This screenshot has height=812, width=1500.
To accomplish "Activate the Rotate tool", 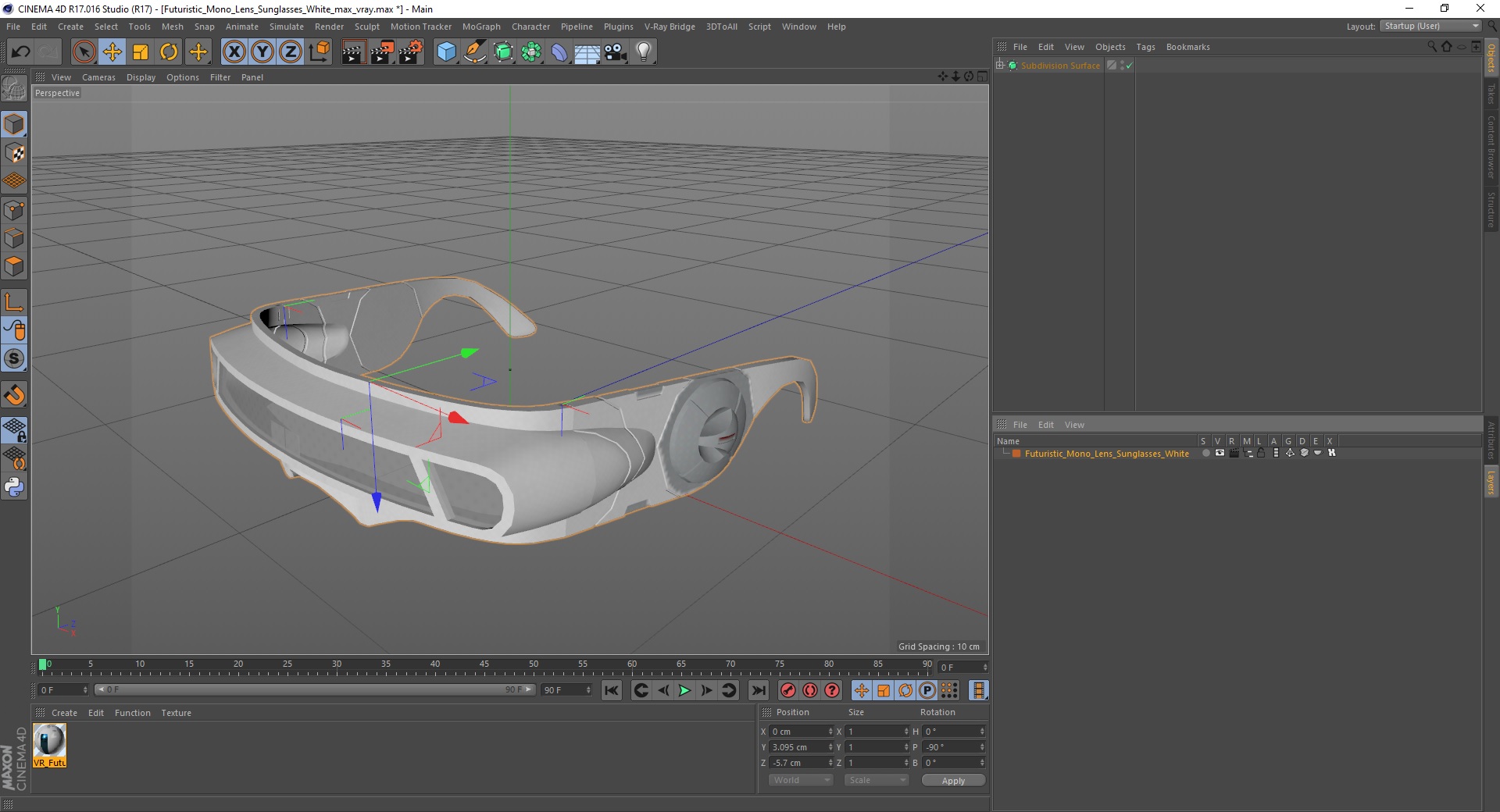I will [x=169, y=52].
